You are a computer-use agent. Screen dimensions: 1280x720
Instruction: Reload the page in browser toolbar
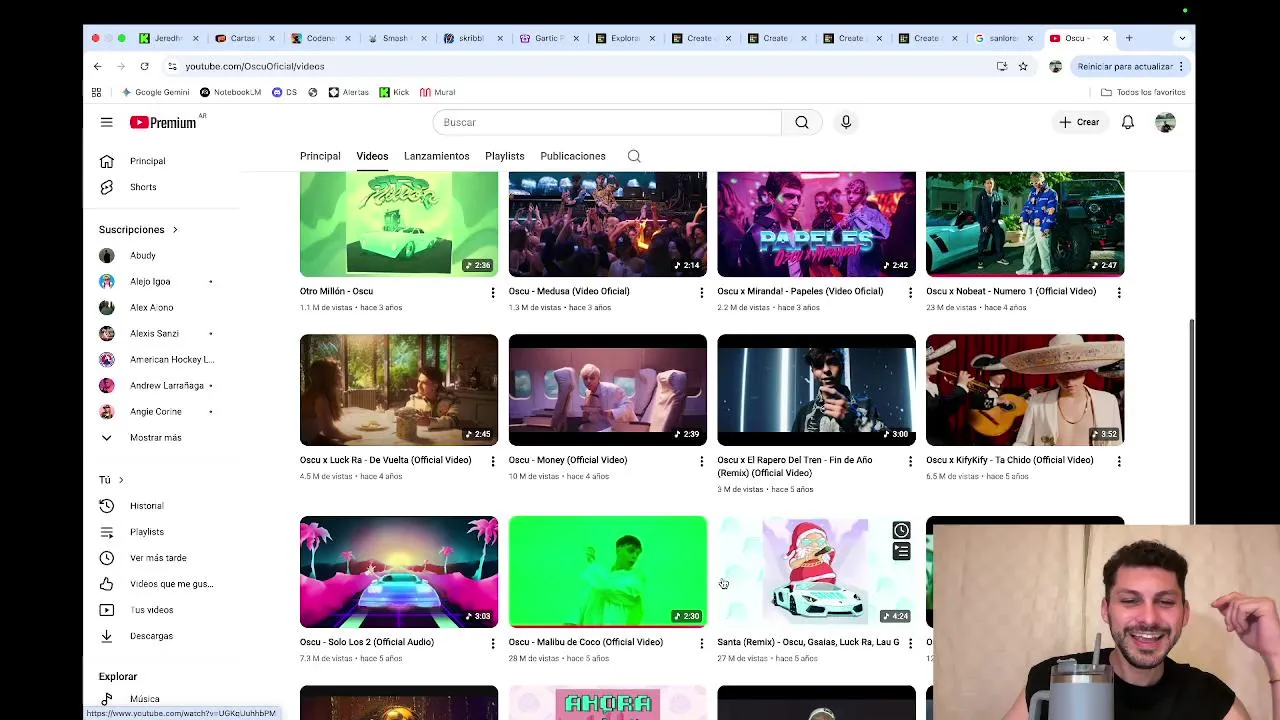point(144,66)
